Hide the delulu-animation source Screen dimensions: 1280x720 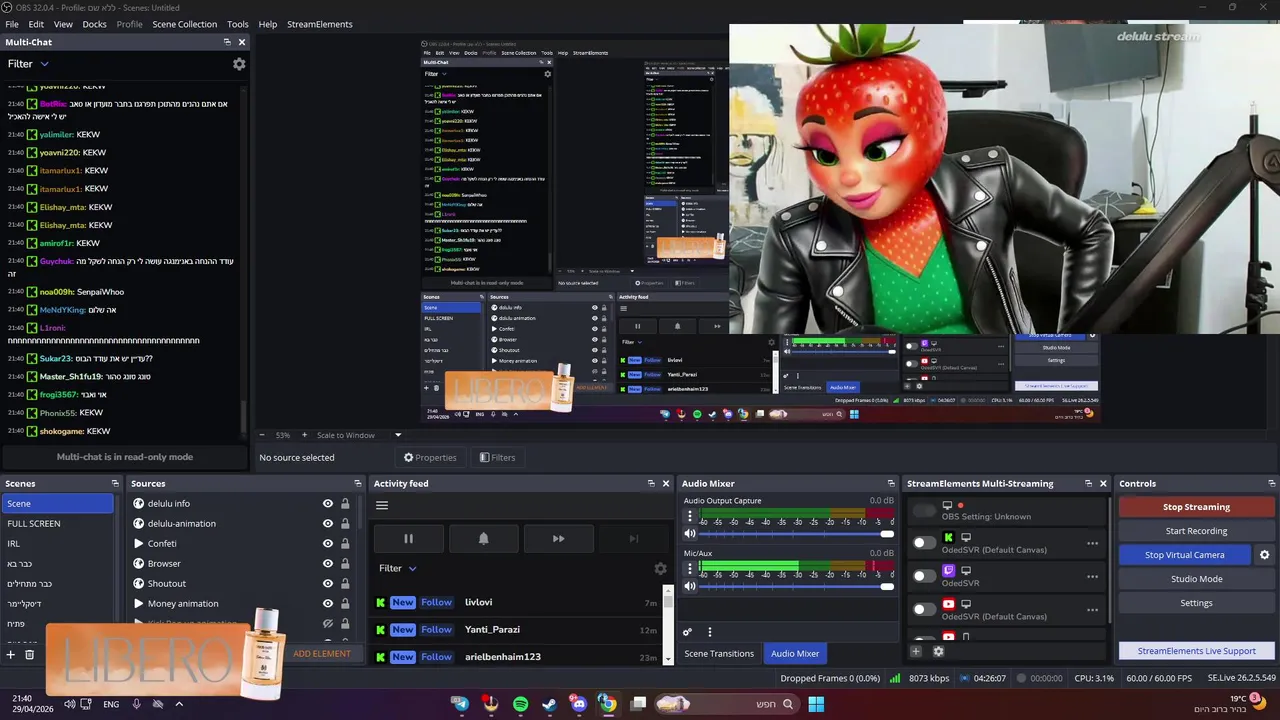click(327, 524)
